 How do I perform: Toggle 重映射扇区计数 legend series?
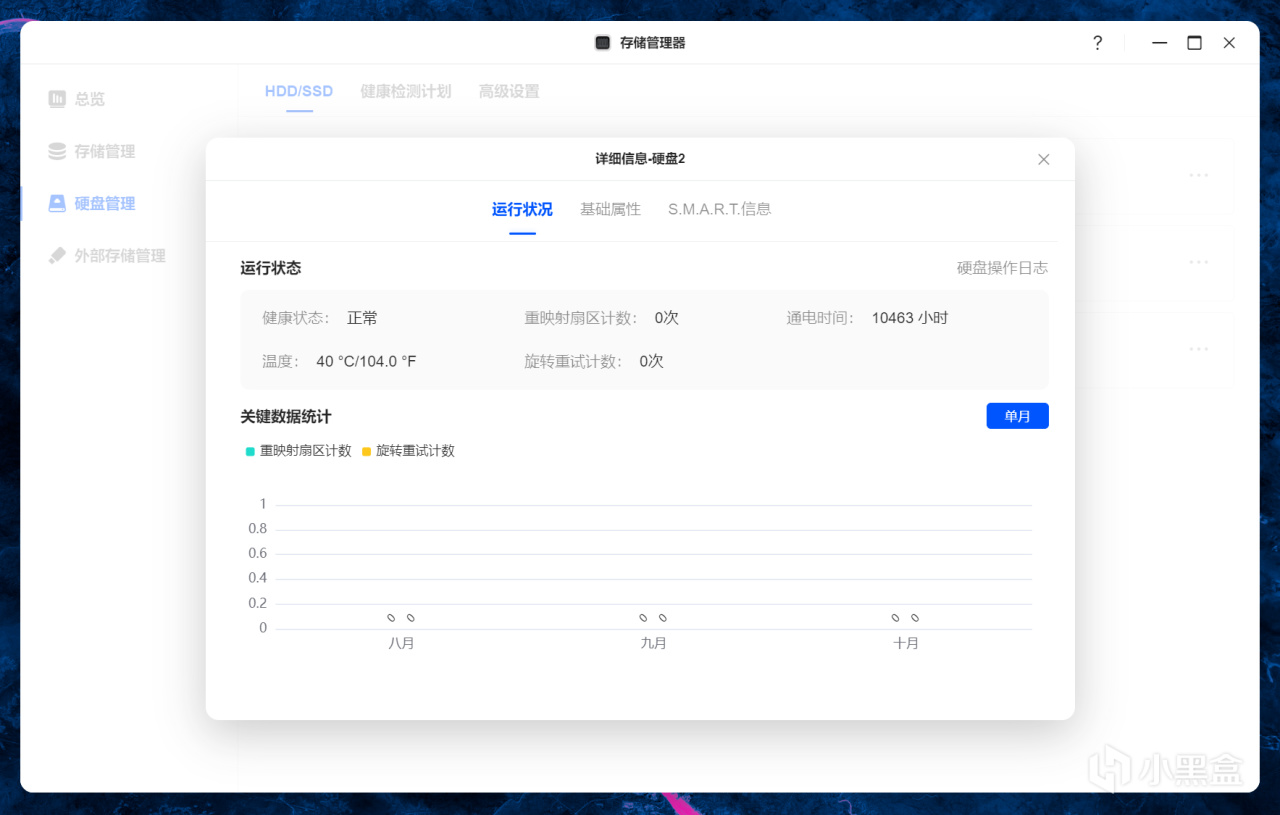[x=299, y=451]
